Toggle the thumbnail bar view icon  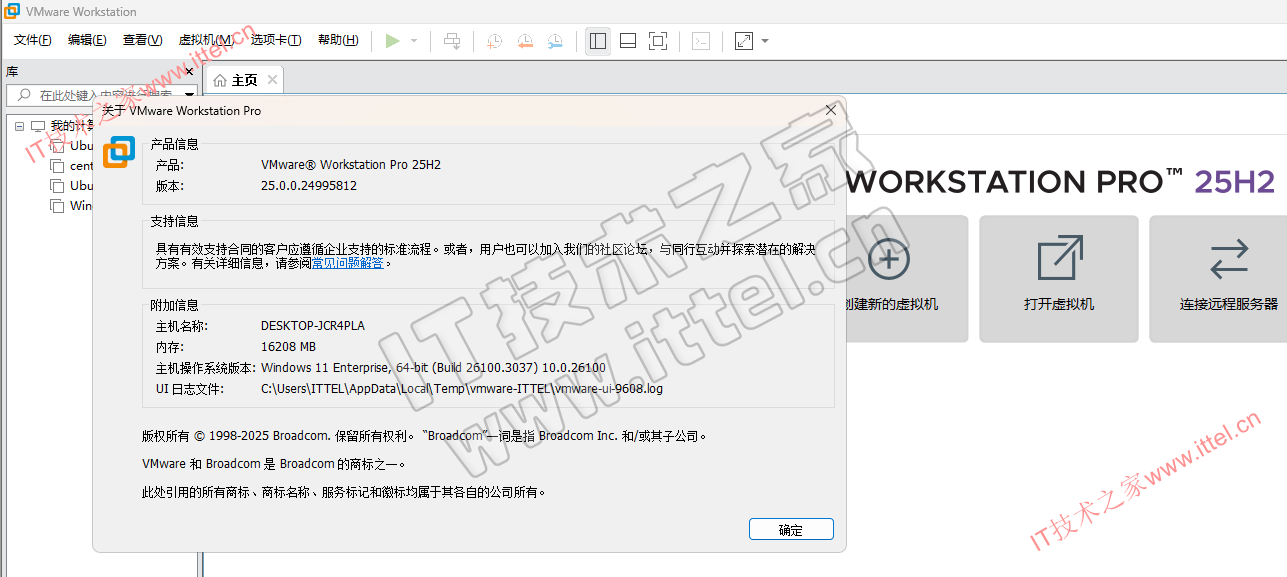pyautogui.click(x=628, y=41)
